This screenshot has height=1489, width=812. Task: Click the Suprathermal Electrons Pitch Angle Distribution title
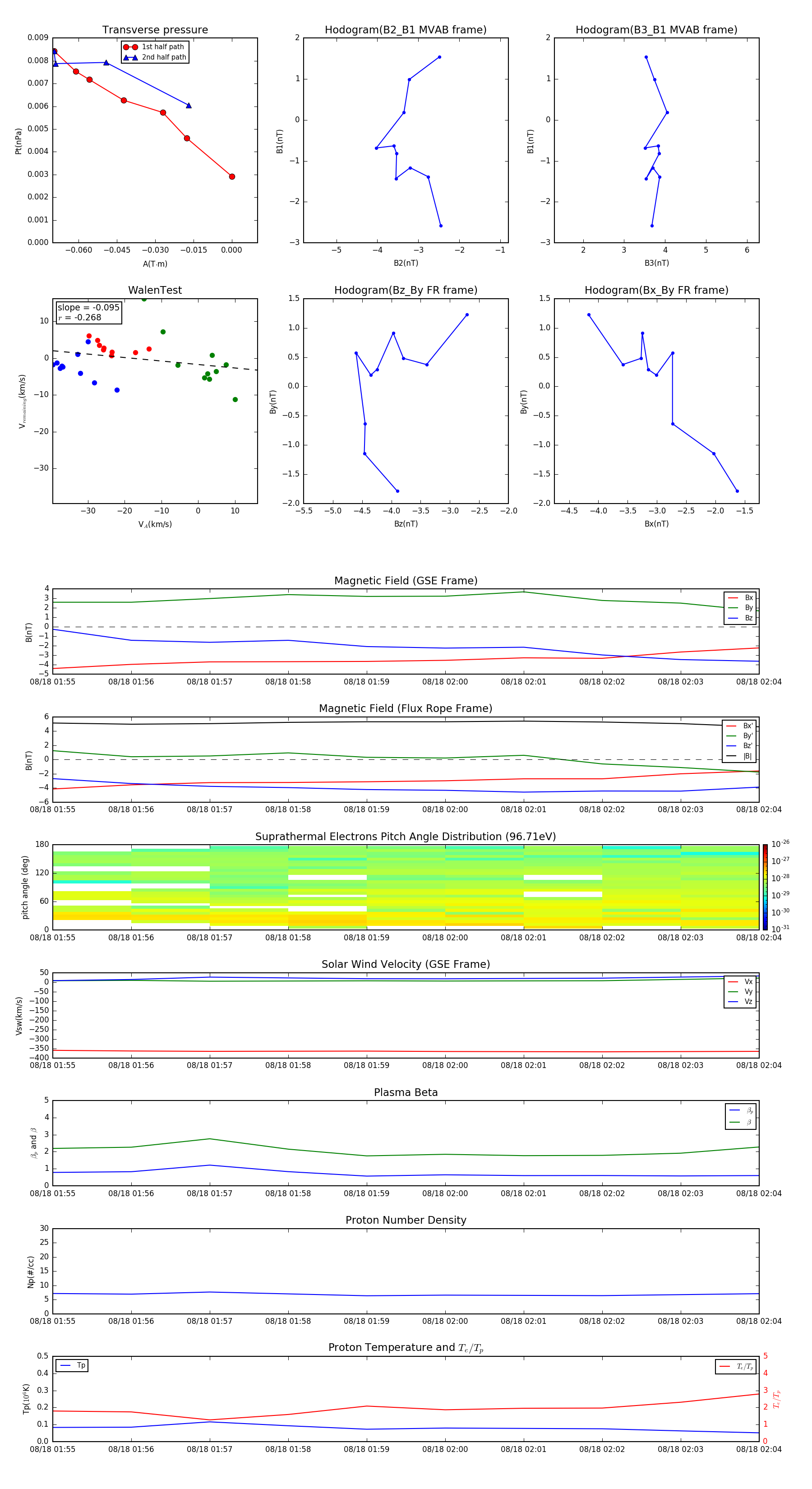(406, 837)
